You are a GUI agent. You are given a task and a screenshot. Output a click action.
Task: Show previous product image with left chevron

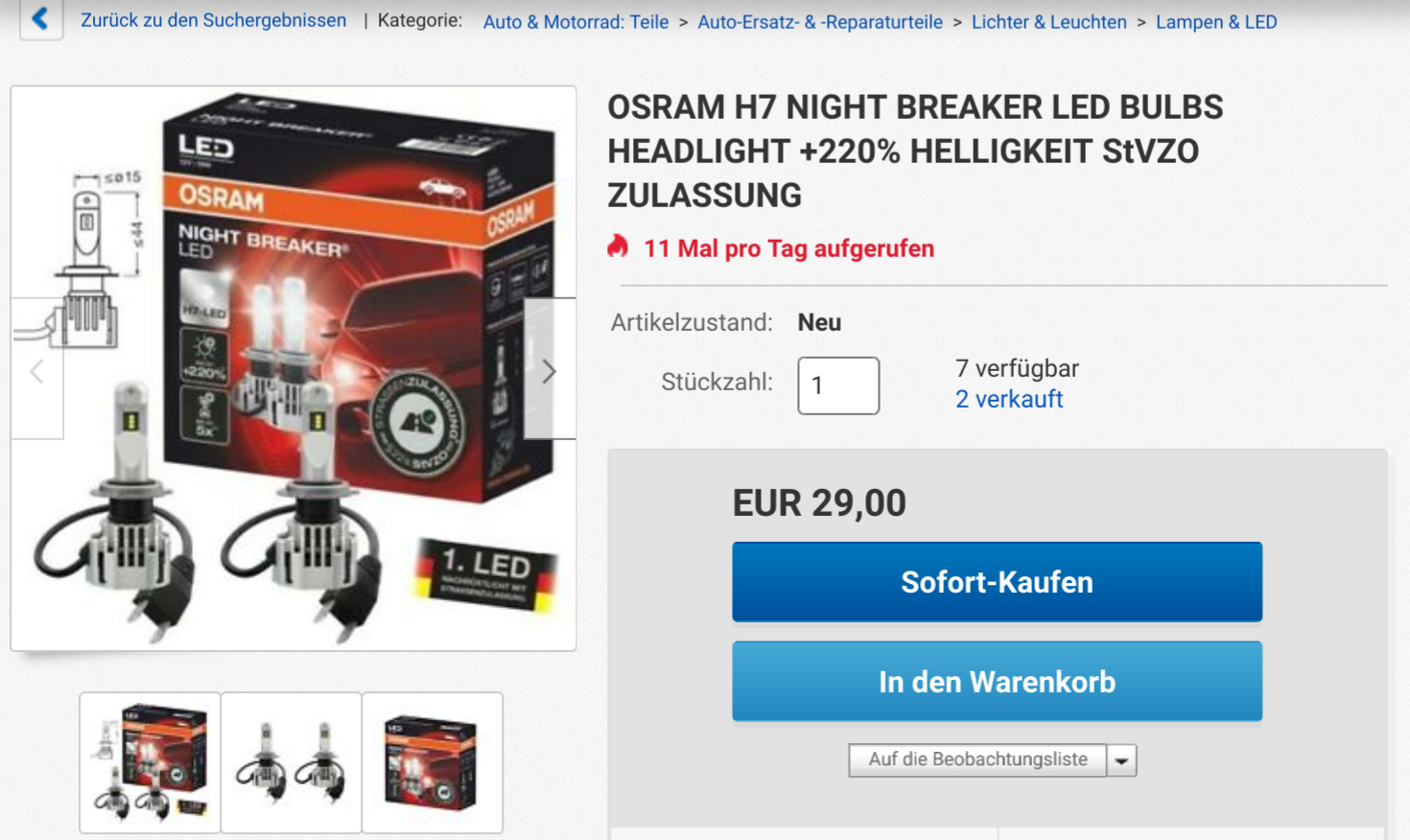37,369
